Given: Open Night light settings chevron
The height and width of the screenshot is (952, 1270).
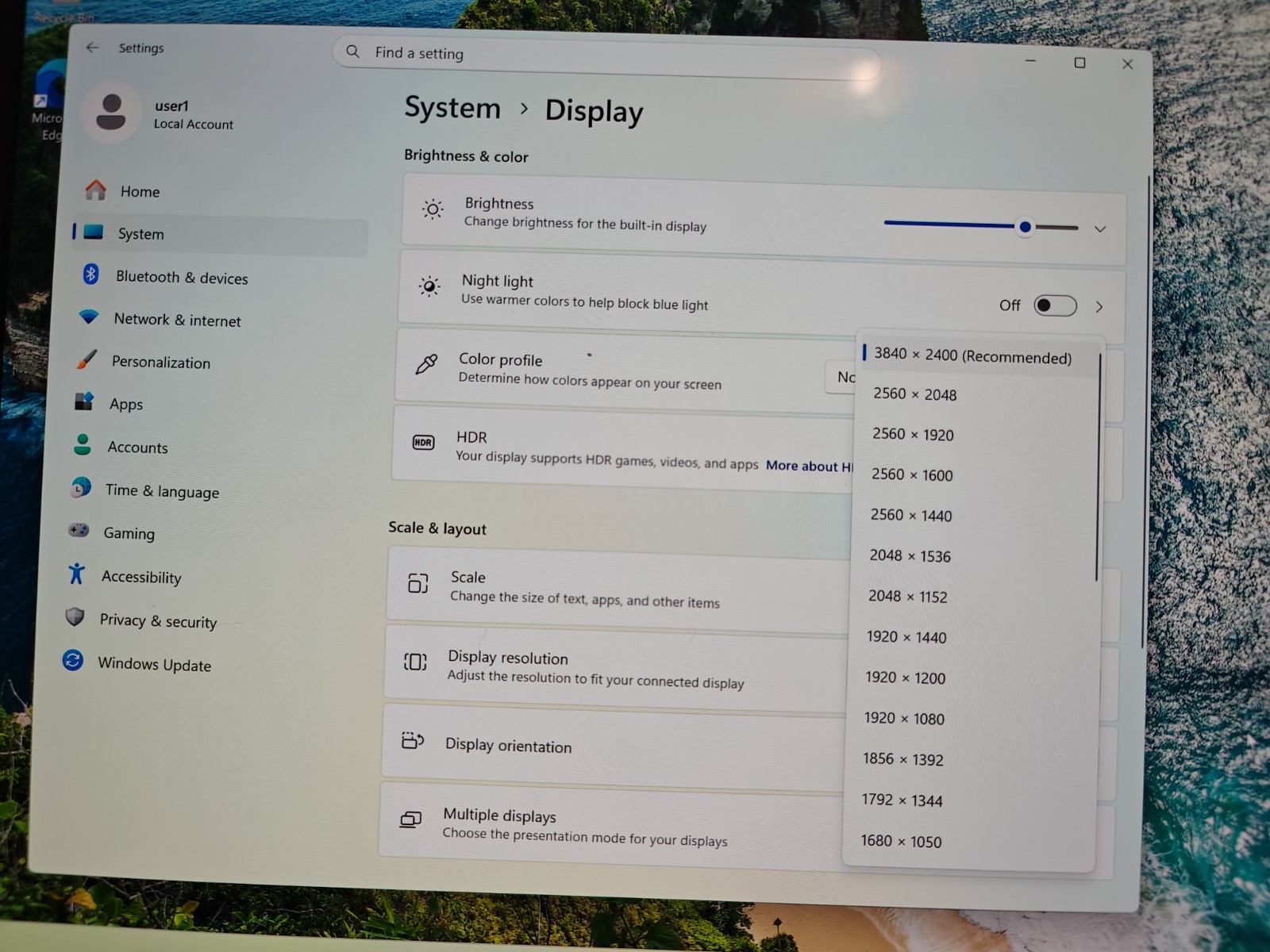Looking at the screenshot, I should [x=1099, y=307].
